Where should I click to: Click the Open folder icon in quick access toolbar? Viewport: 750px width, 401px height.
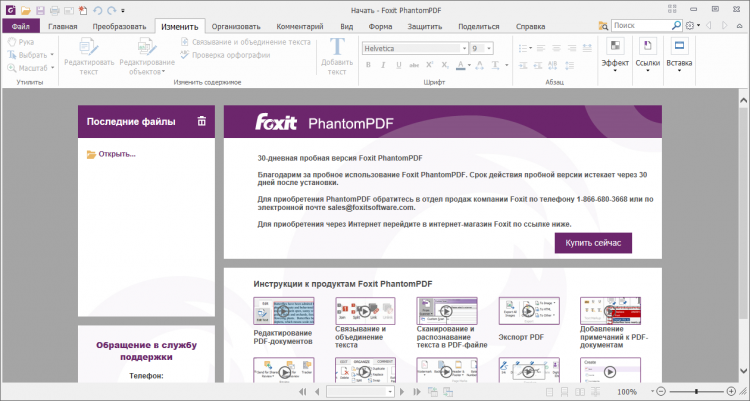pyautogui.click(x=25, y=10)
